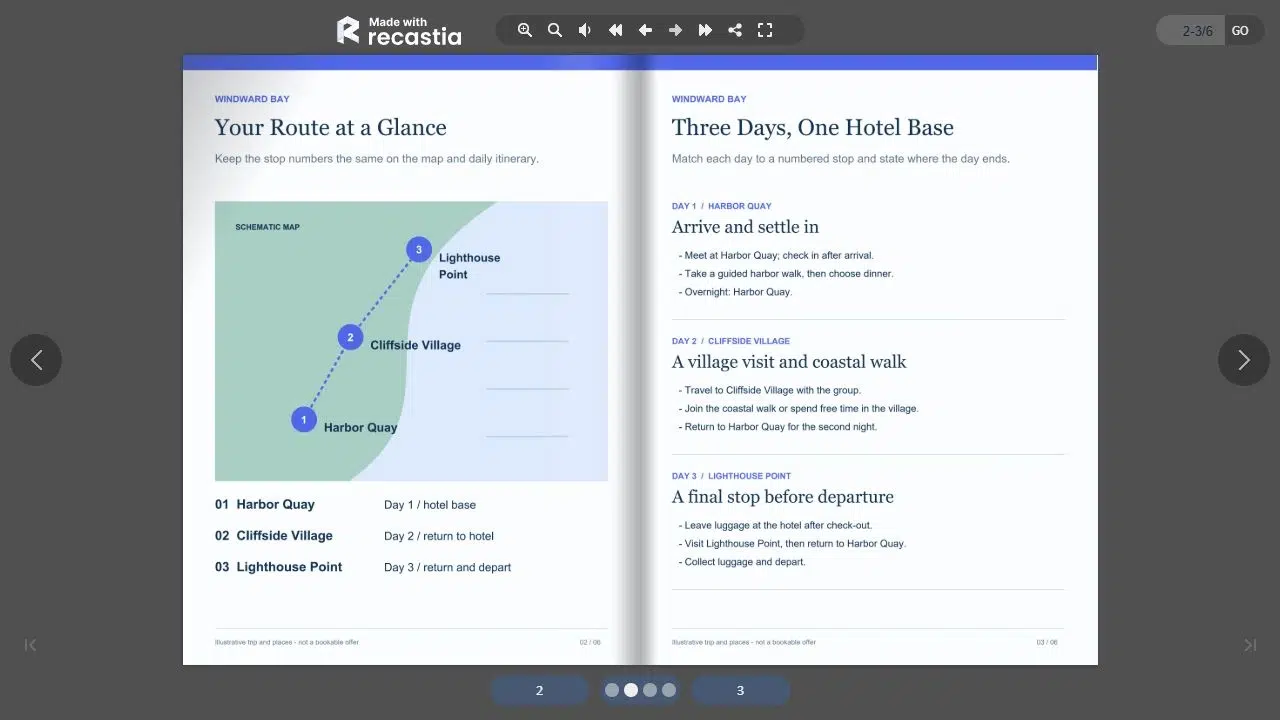Go to the next page using the toolbar right arrow
The width and height of the screenshot is (1280, 720).
click(x=675, y=30)
